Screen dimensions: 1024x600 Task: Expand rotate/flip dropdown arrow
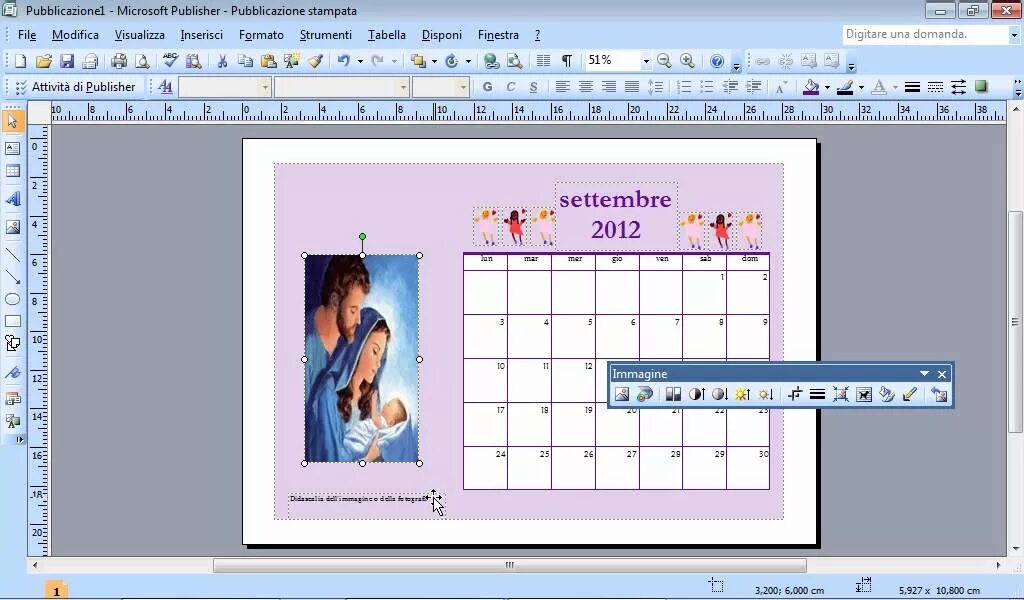pyautogui.click(x=468, y=61)
